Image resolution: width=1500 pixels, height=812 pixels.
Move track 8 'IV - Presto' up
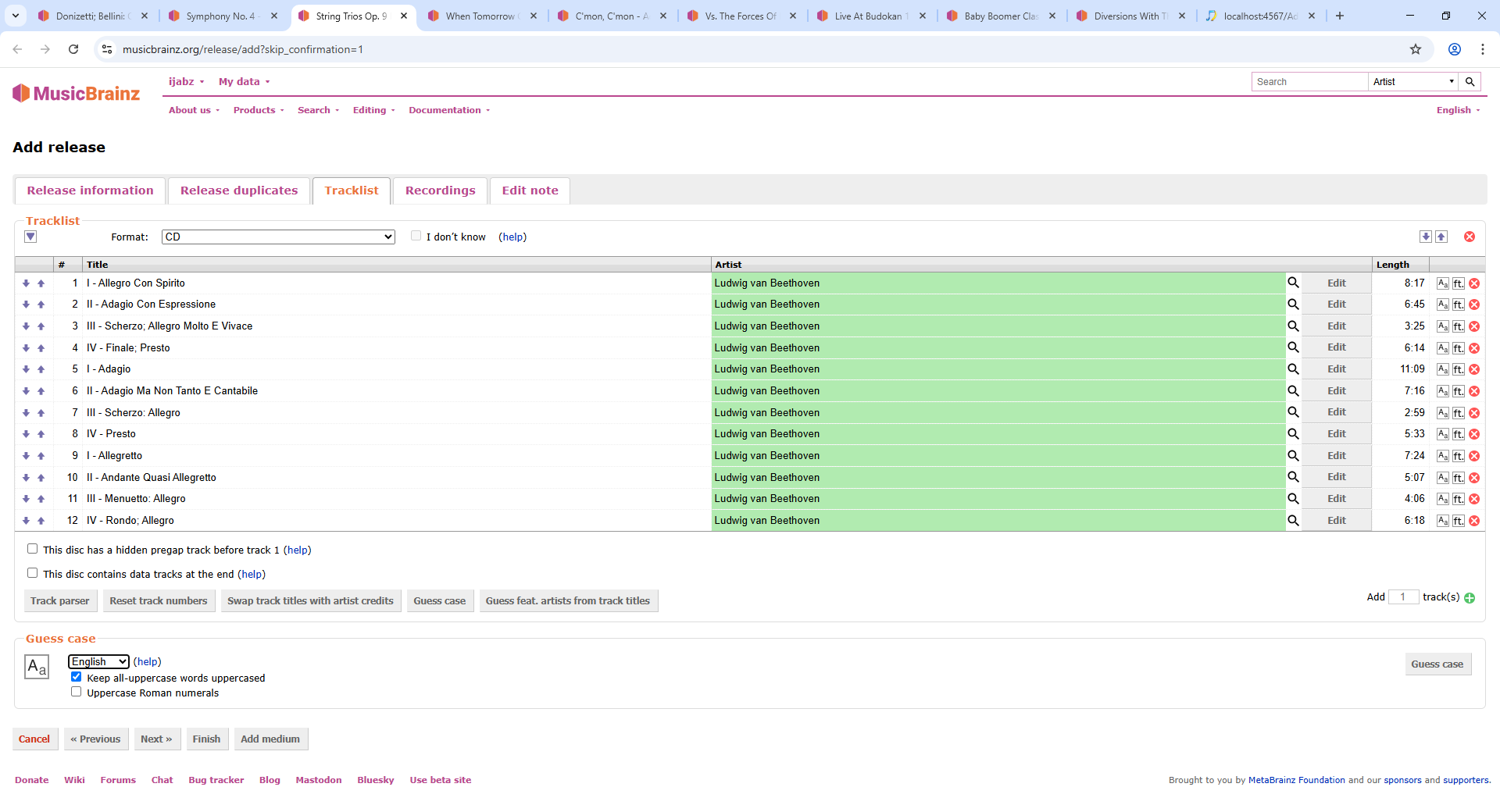coord(41,434)
